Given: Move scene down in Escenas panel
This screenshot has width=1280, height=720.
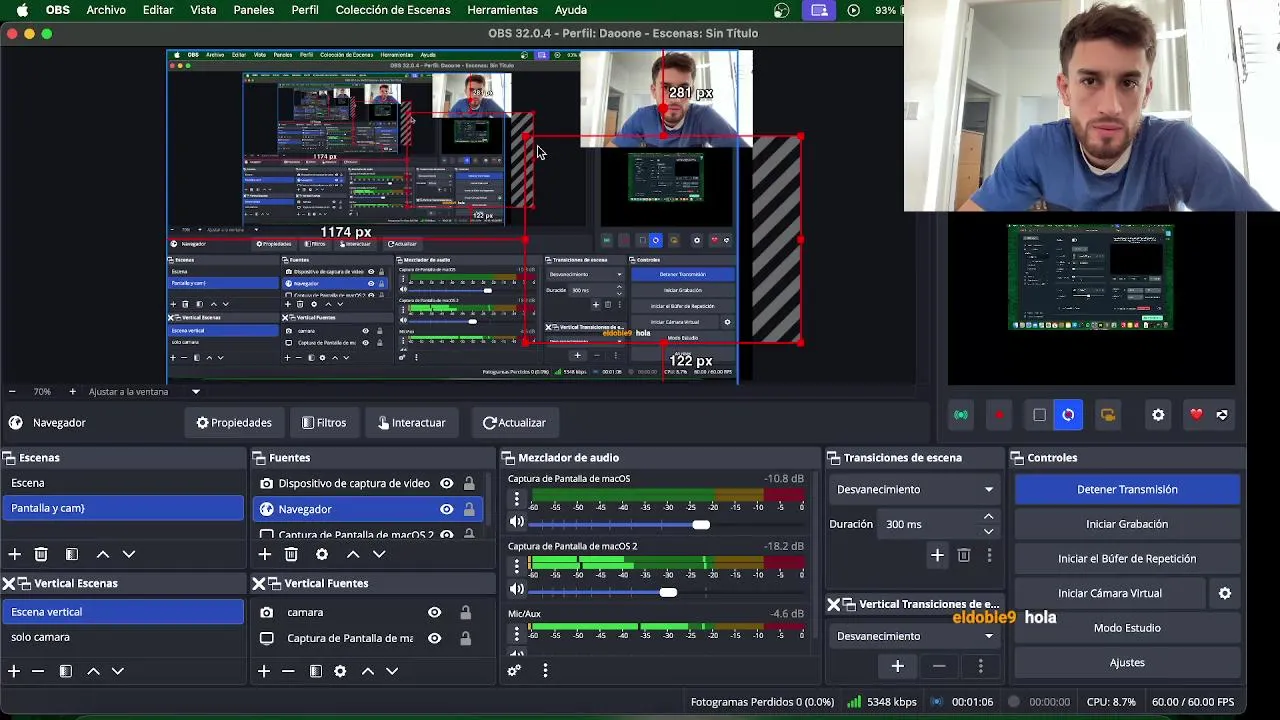Looking at the screenshot, I should (x=129, y=554).
